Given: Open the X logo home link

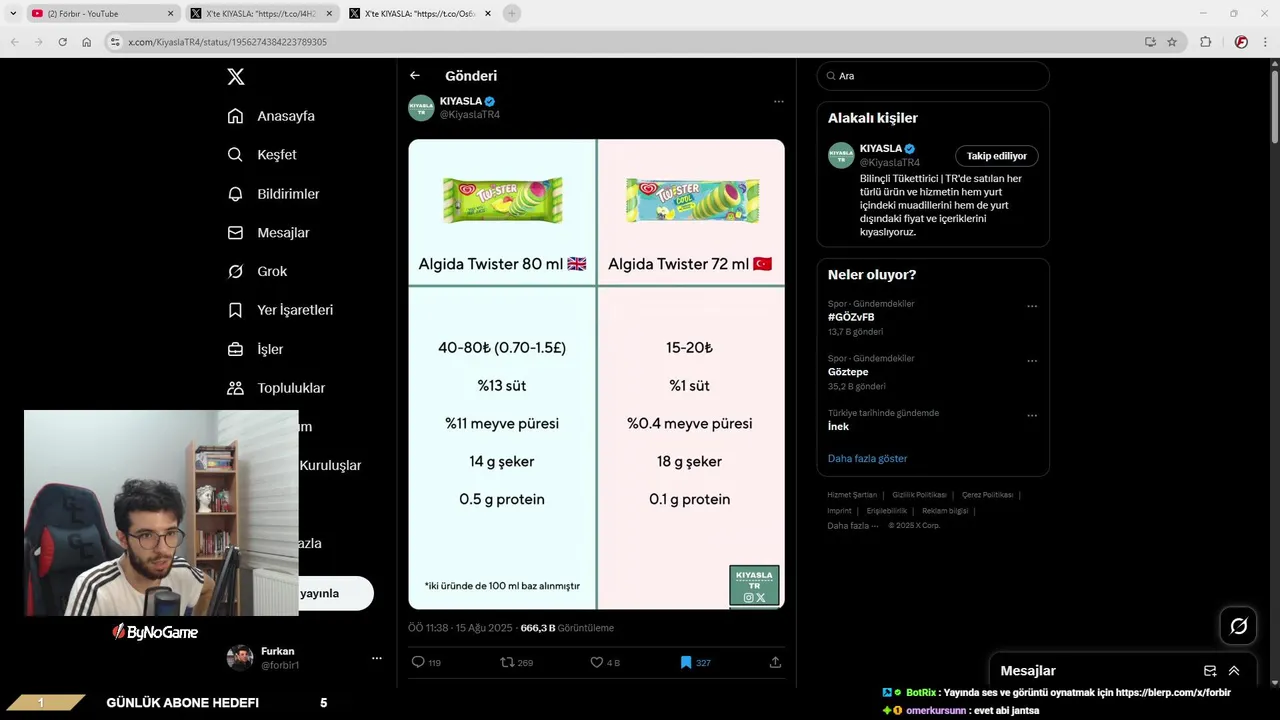Looking at the screenshot, I should [x=235, y=77].
